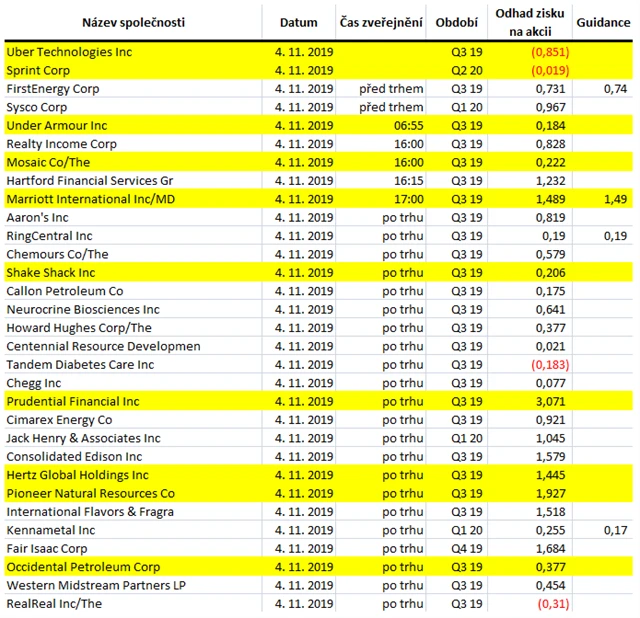Select the Uber Technologies Inc cell
Screen dimensions: 640x618
133,52
